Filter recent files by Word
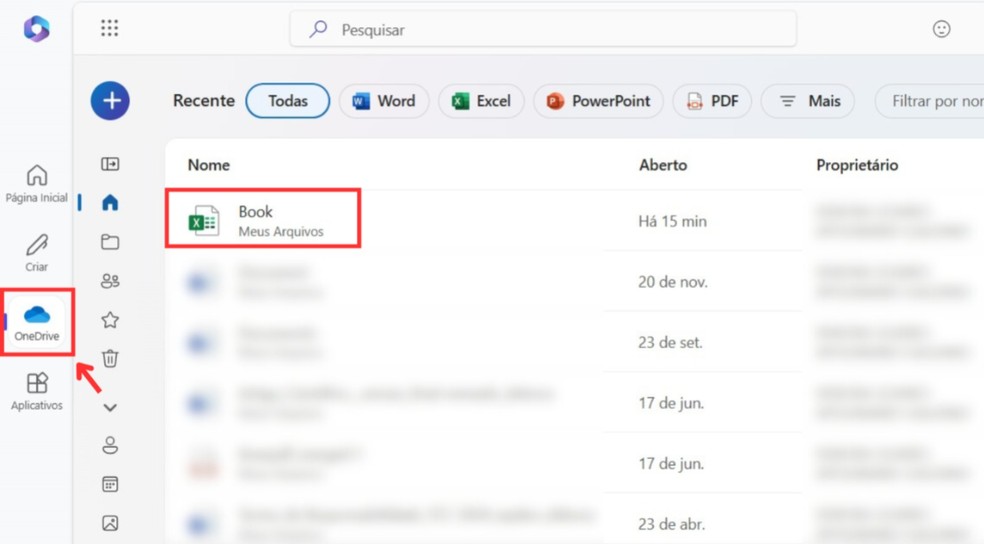This screenshot has width=984, height=544. pyautogui.click(x=384, y=101)
